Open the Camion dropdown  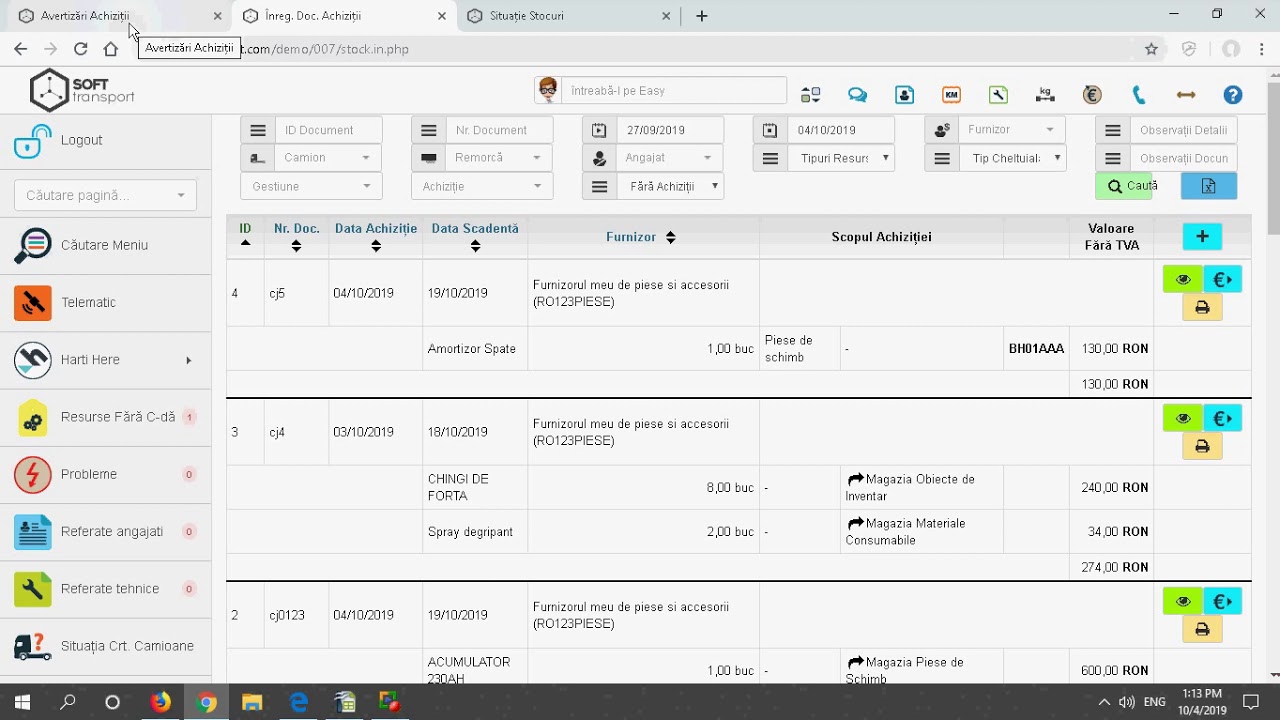click(x=327, y=158)
